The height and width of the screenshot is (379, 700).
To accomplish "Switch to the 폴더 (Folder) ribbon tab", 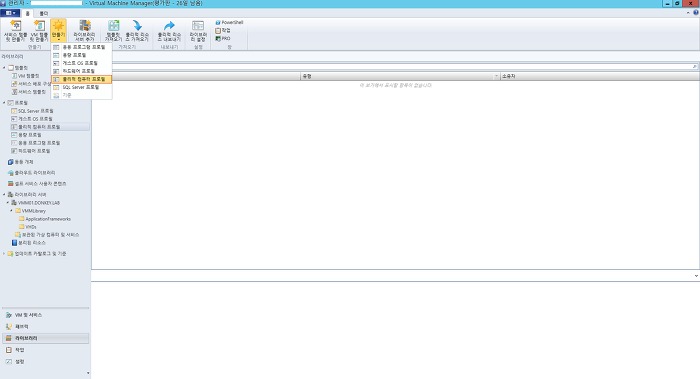I will (x=44, y=13).
